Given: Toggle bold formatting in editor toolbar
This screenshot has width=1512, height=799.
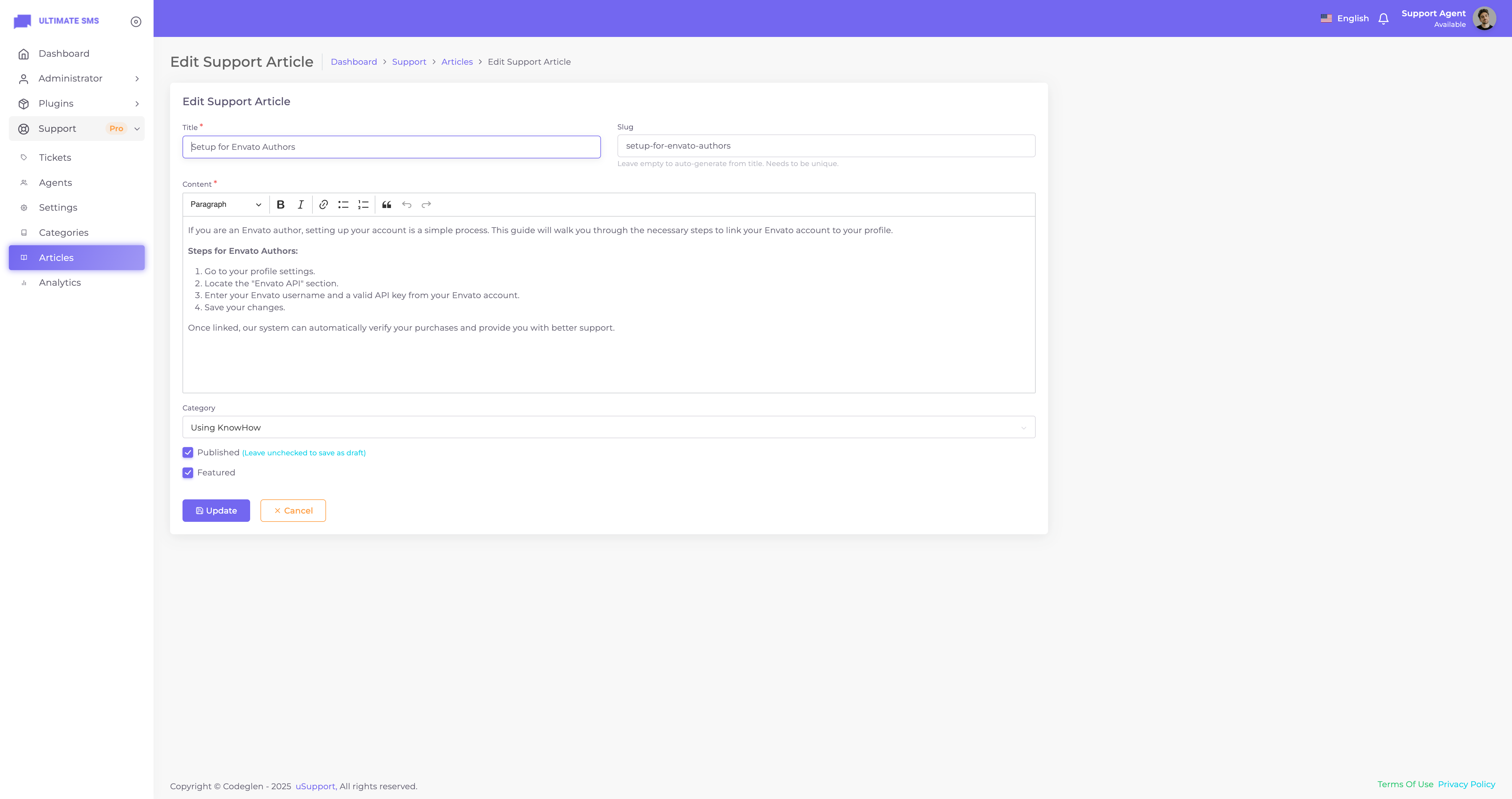Looking at the screenshot, I should click(281, 204).
